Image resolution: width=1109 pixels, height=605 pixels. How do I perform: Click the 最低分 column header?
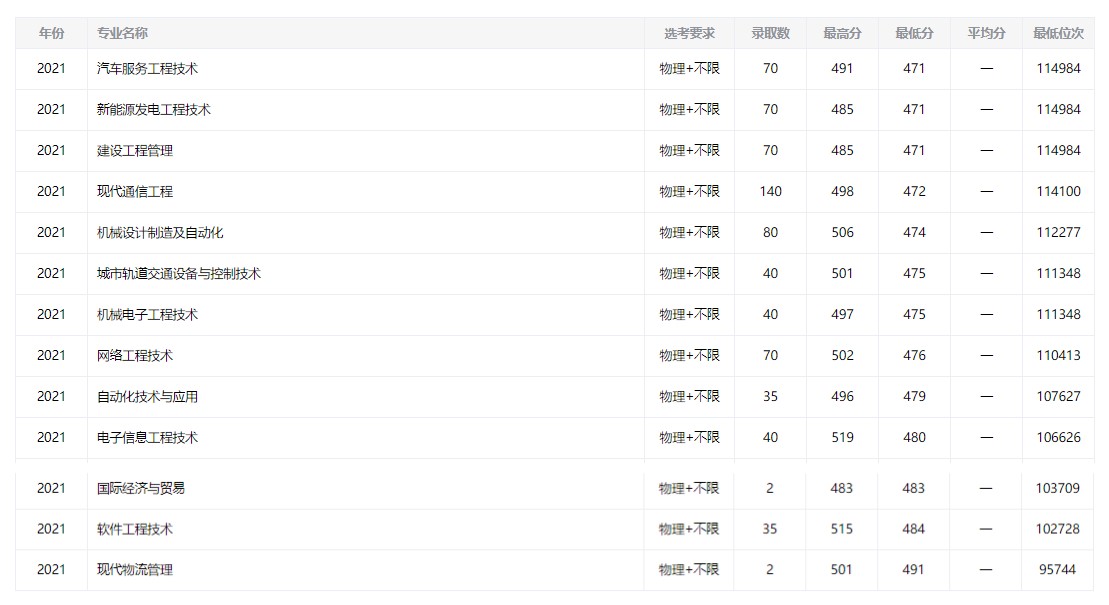(914, 33)
